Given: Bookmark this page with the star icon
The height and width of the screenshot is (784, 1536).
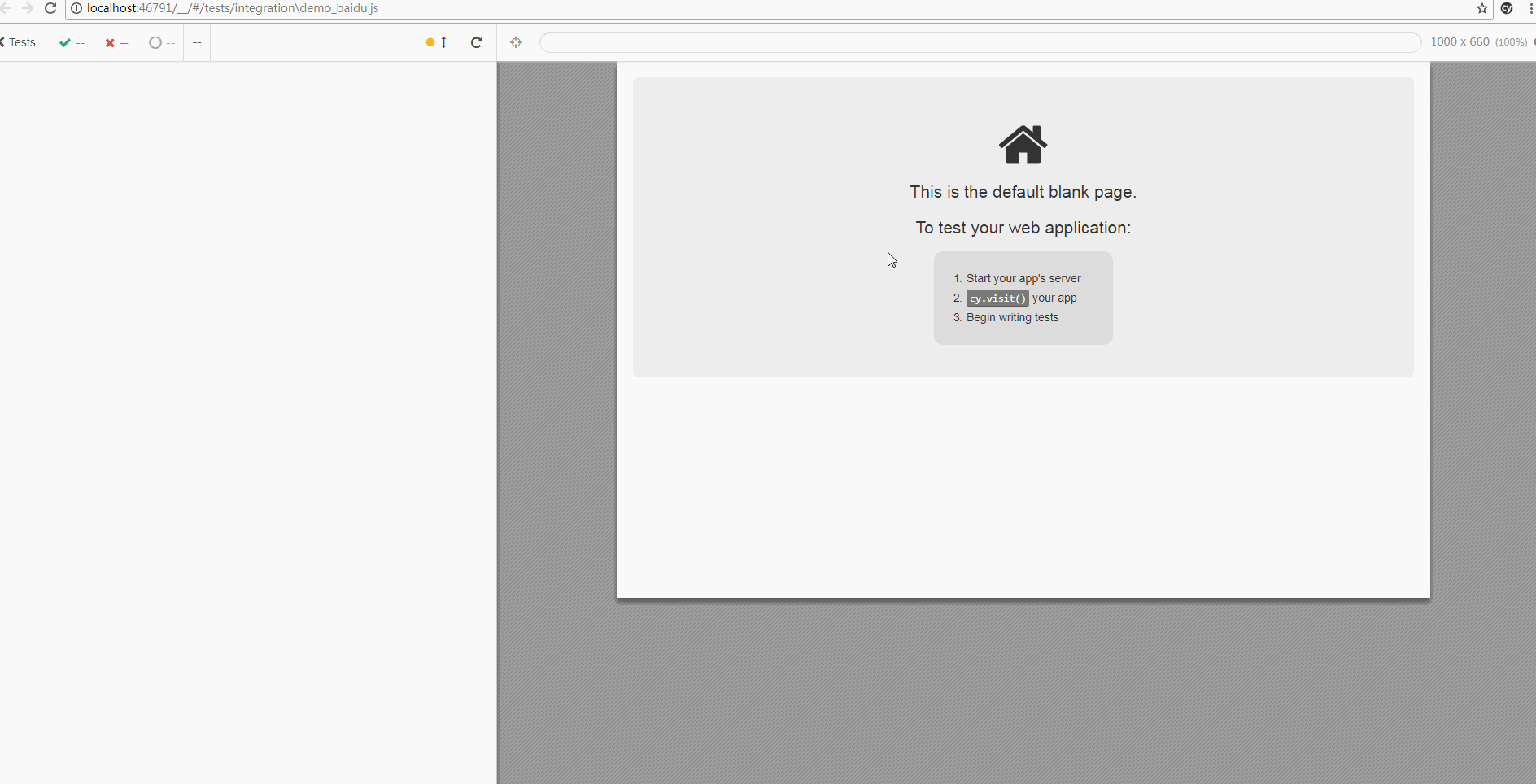Looking at the screenshot, I should pyautogui.click(x=1482, y=8).
